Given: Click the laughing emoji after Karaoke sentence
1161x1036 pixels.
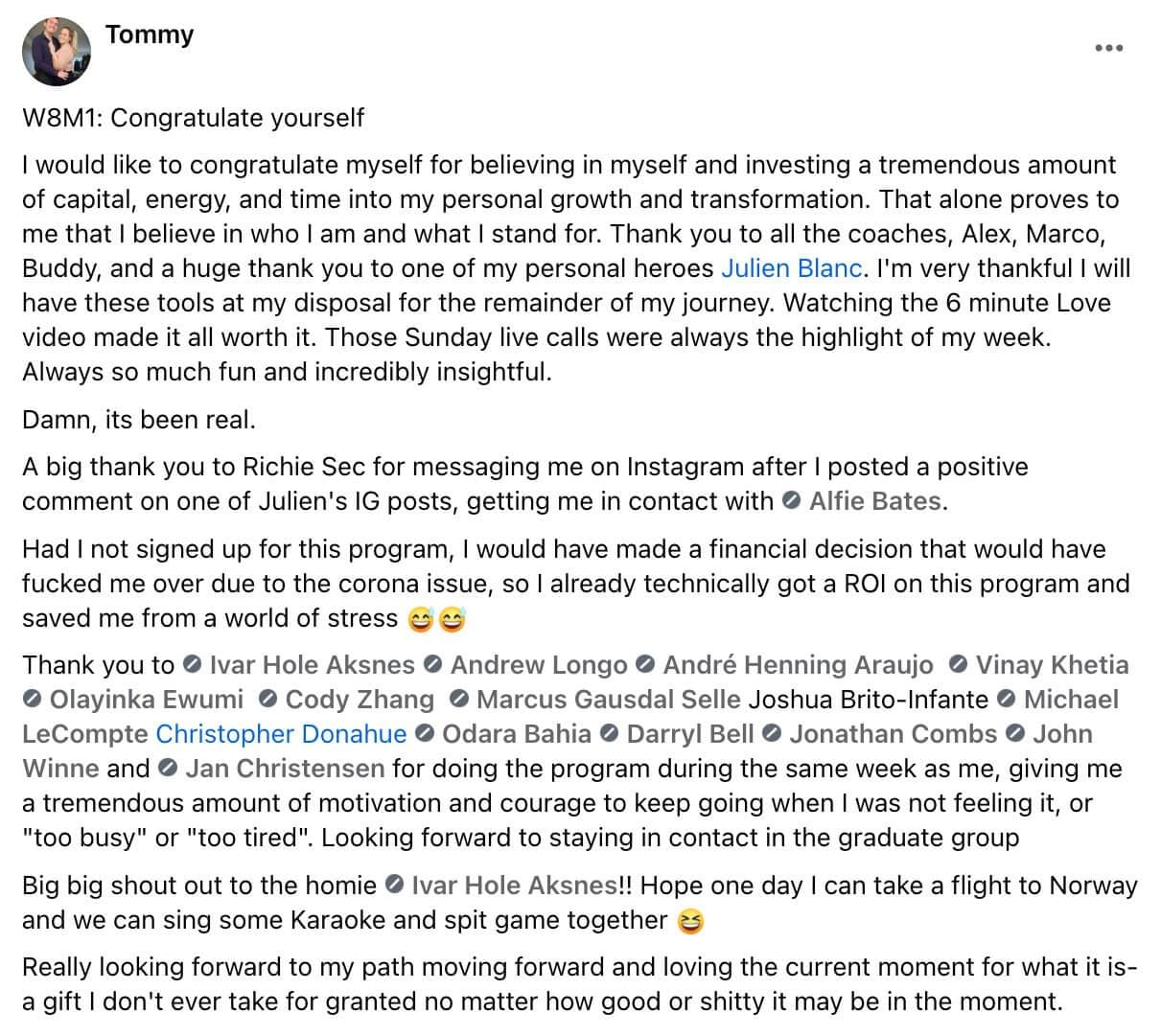Looking at the screenshot, I should click(x=690, y=921).
